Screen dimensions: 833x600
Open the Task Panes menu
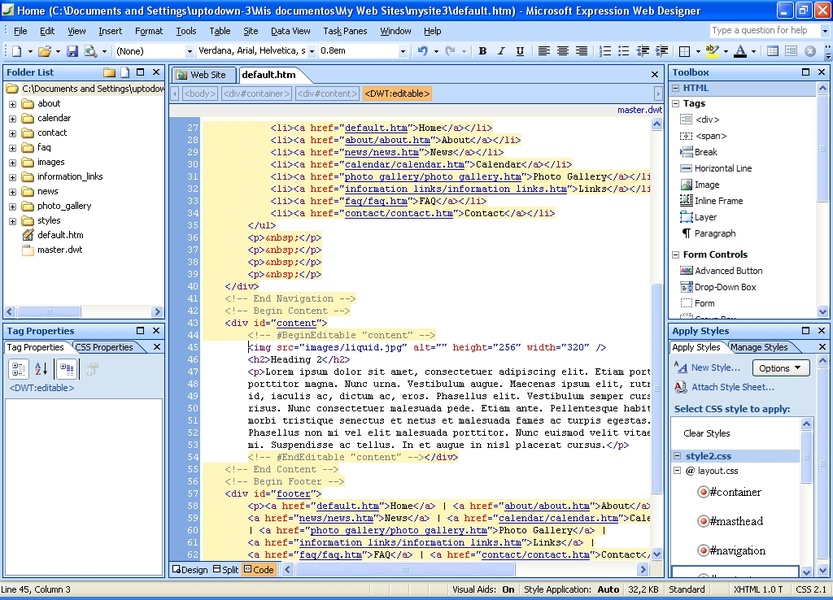[x=344, y=31]
